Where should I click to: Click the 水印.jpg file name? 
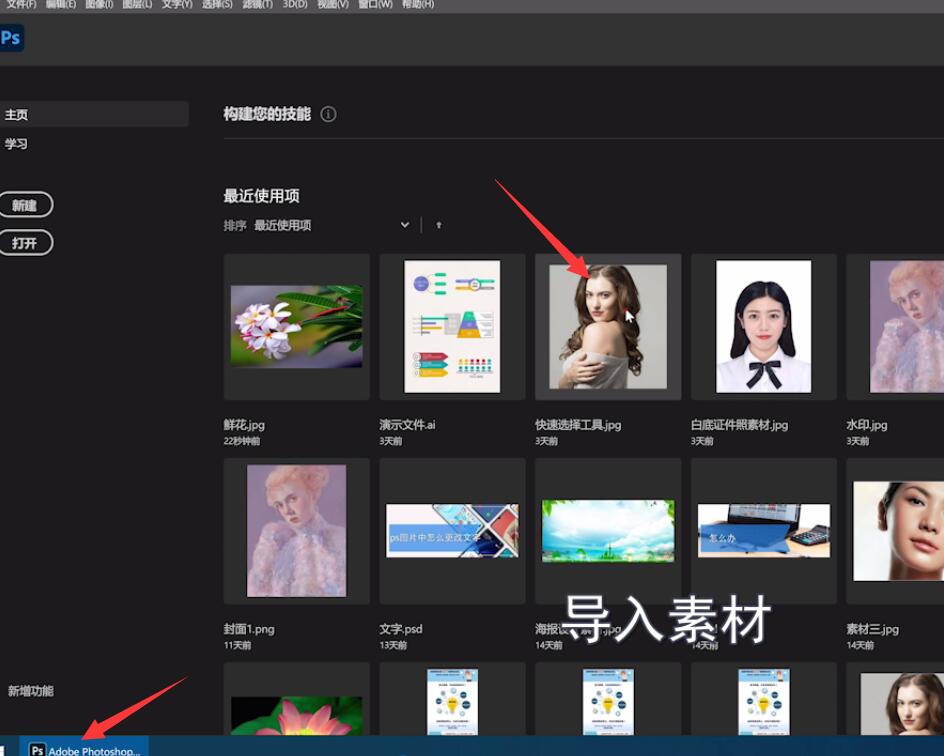coord(866,425)
